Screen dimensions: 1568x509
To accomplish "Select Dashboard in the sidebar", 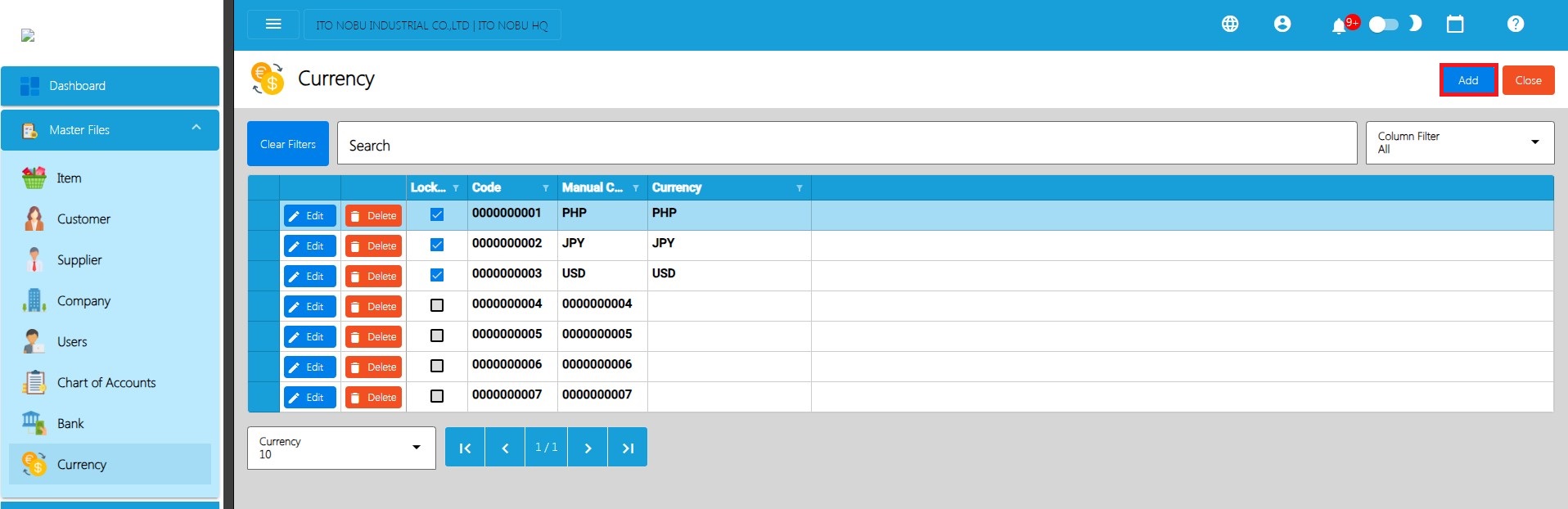I will (x=110, y=86).
